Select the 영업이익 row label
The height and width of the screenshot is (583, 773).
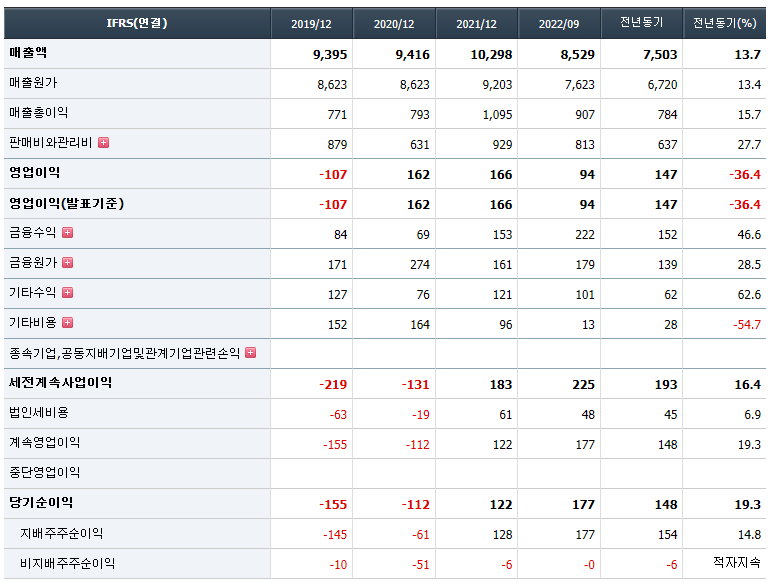(x=35, y=173)
